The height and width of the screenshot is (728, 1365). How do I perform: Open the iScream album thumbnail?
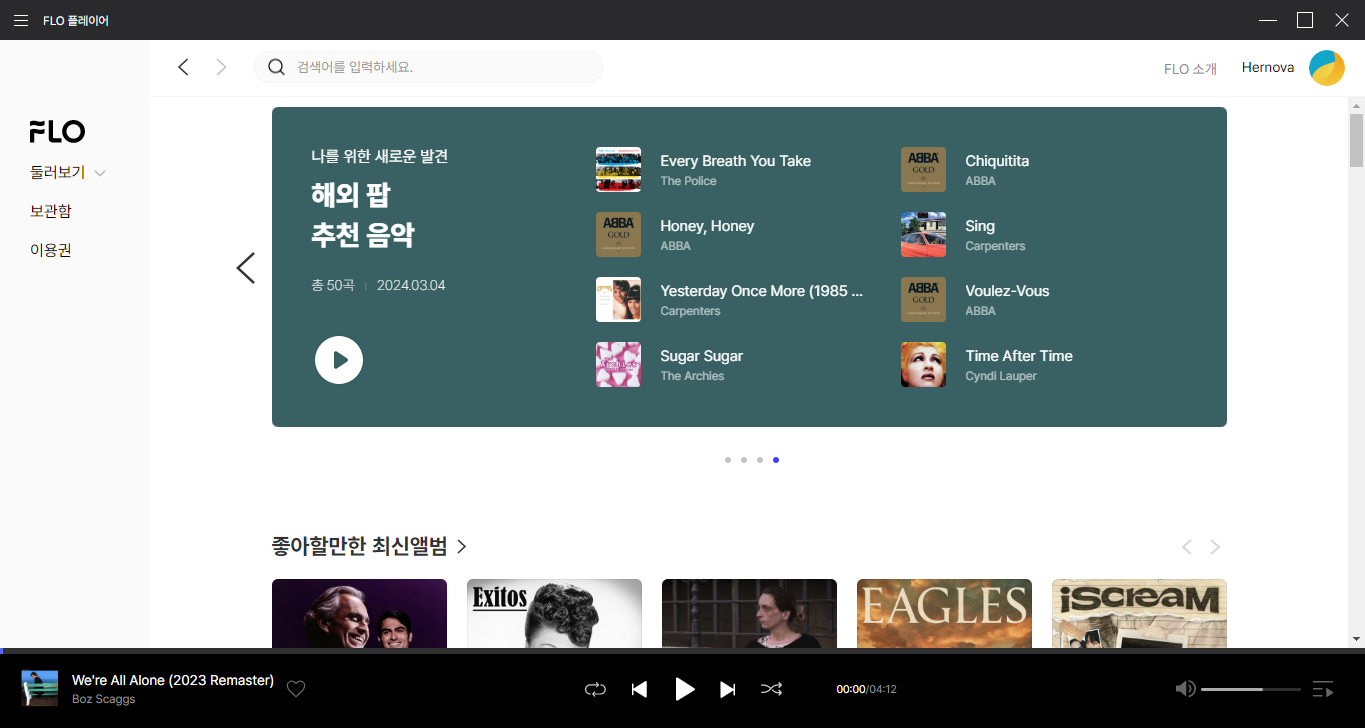coord(1139,613)
